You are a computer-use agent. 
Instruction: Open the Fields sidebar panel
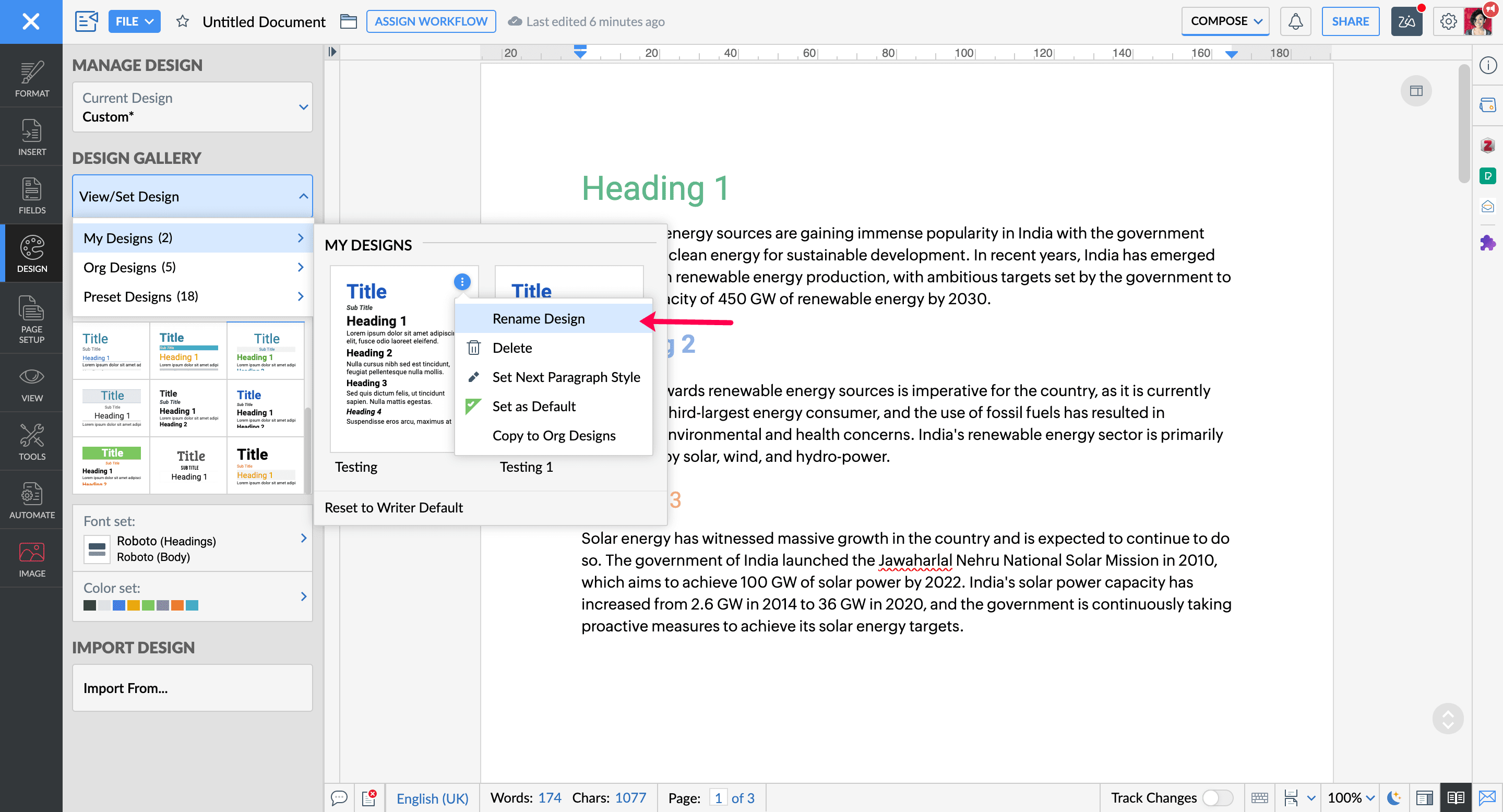tap(31, 195)
